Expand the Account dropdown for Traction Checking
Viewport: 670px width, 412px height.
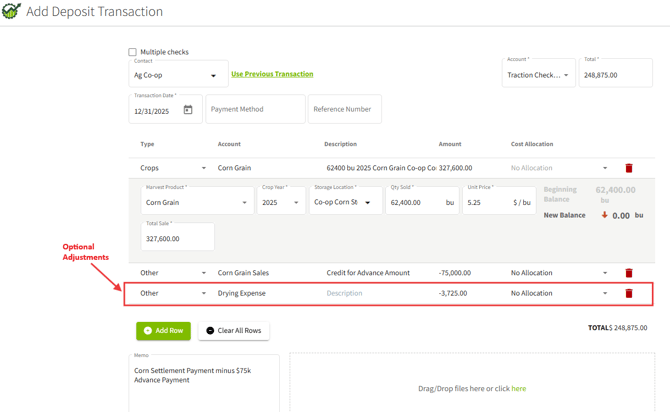tap(566, 75)
